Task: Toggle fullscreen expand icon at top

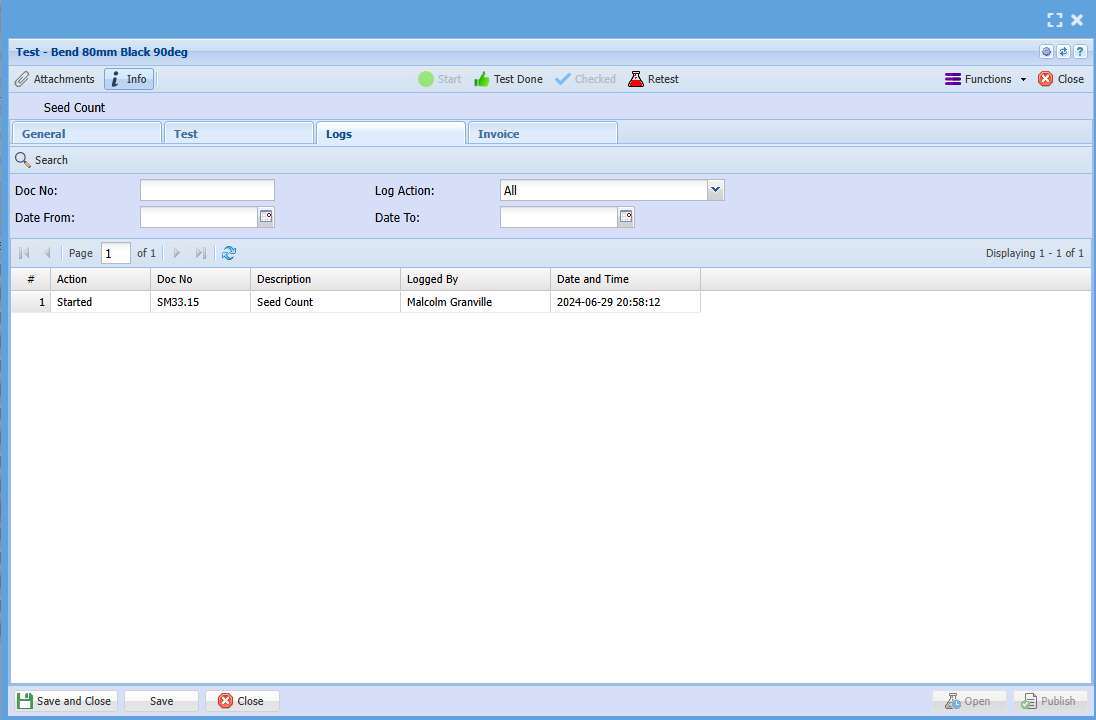Action: [1054, 20]
